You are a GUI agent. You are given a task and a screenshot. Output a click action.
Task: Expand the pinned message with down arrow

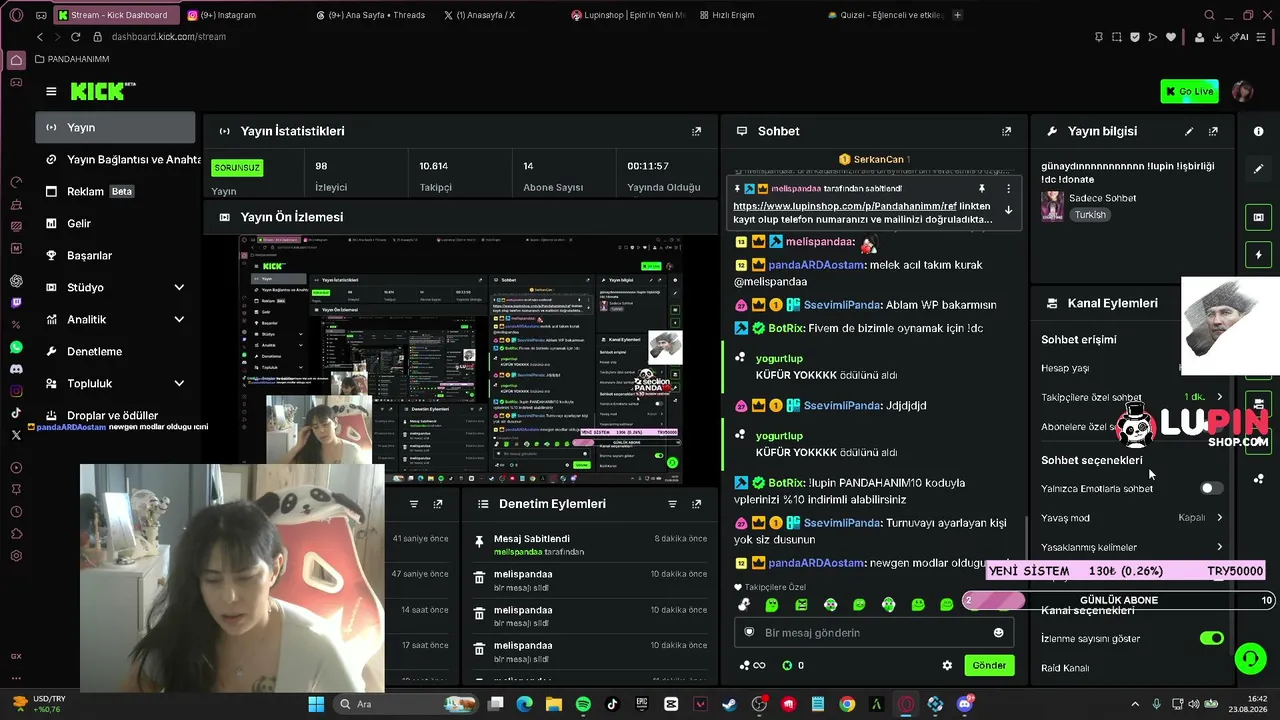click(1008, 210)
